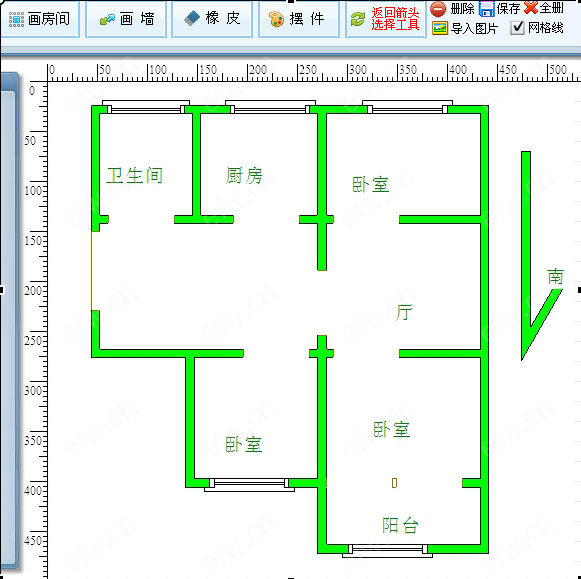Screen dimensions: 581x579
Task: Activate the 橡皮 eraser tool
Action: point(212,19)
